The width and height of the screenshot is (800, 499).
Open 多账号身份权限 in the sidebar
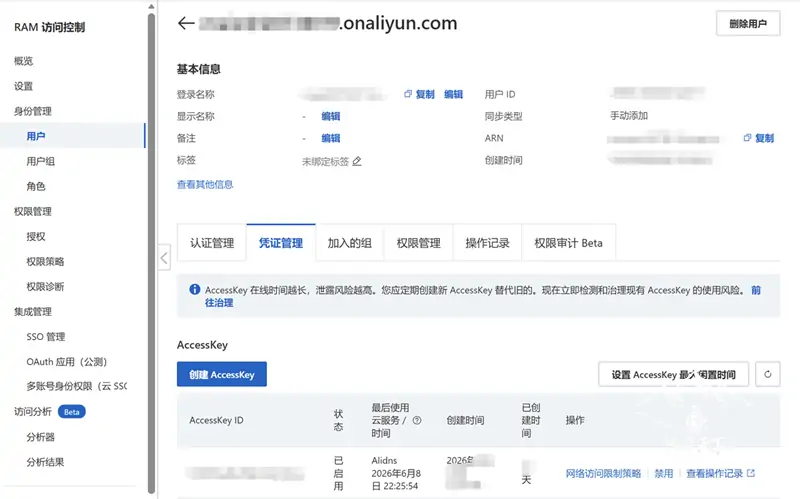coord(77,386)
